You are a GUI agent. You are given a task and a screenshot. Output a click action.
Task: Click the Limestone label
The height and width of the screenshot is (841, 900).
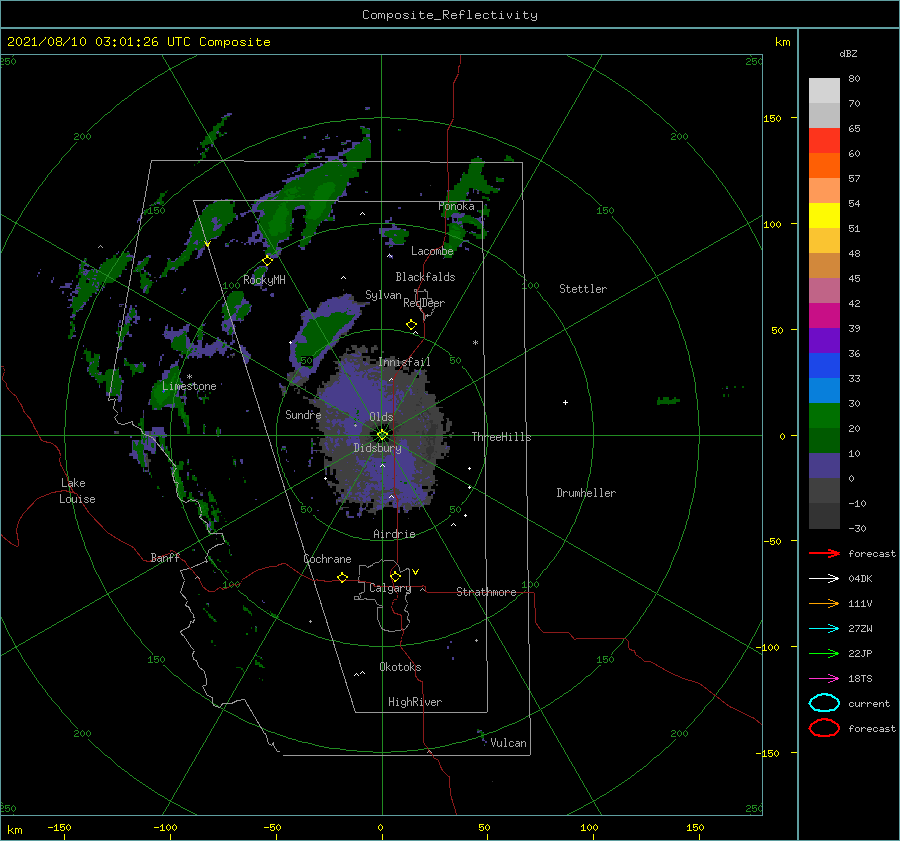tap(189, 386)
